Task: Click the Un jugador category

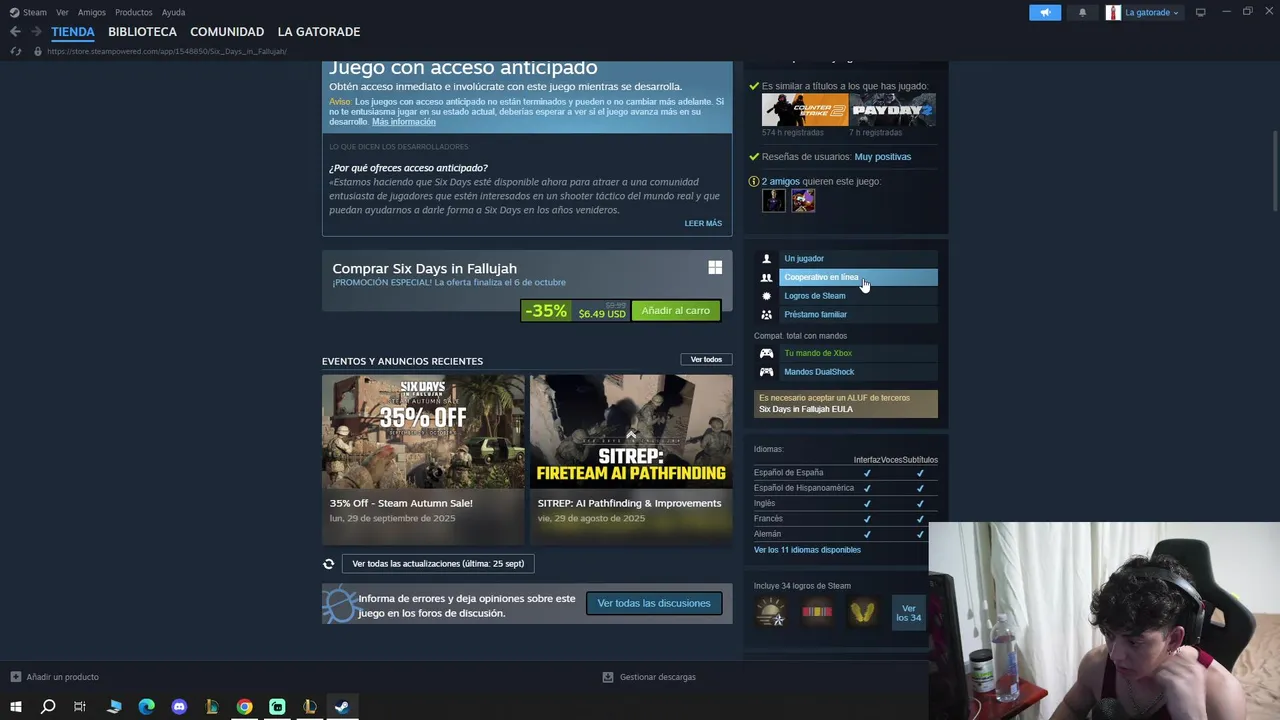Action: pyautogui.click(x=858, y=259)
